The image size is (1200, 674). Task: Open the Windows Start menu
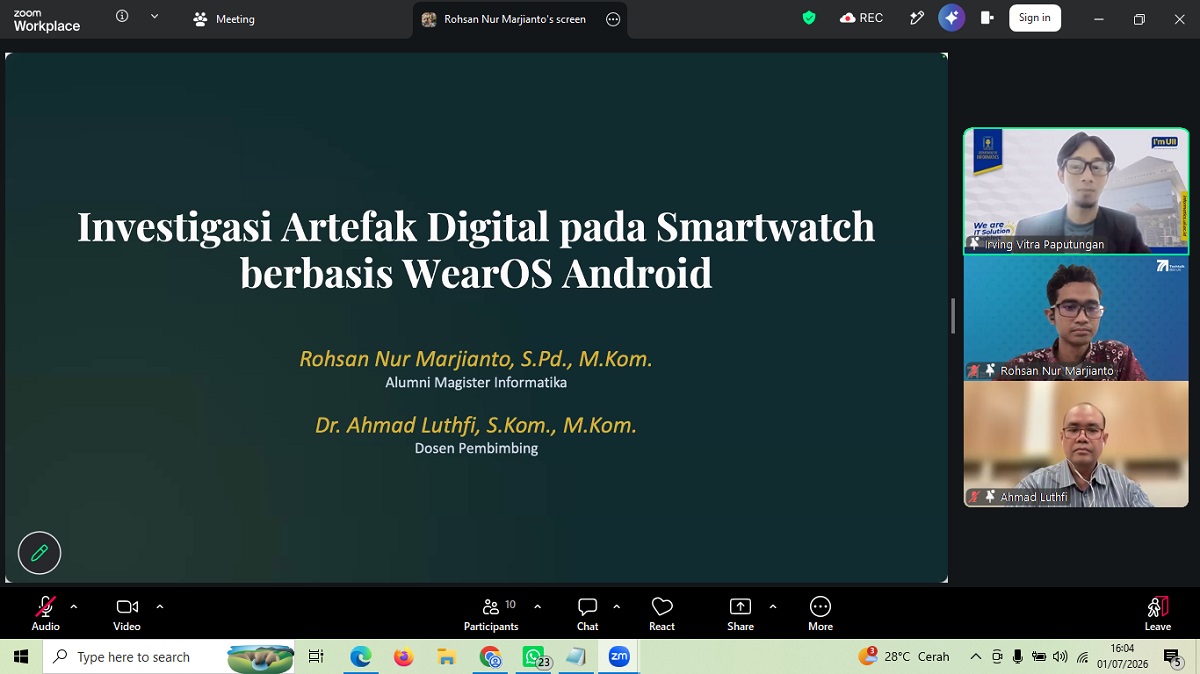[x=21, y=657]
